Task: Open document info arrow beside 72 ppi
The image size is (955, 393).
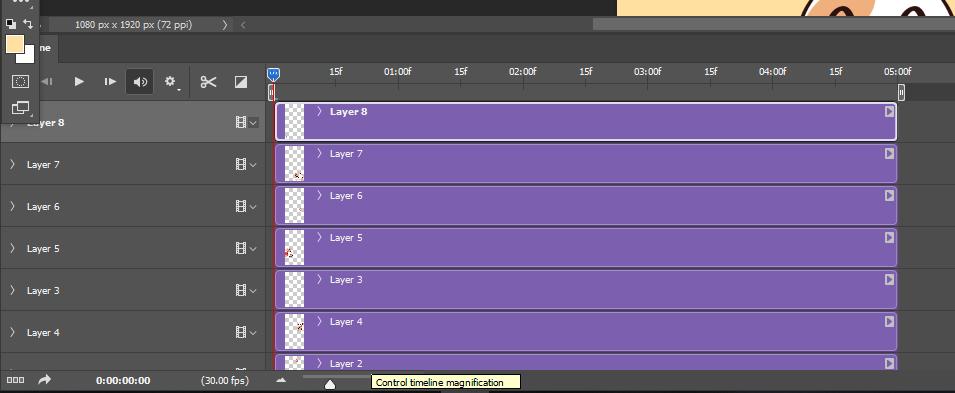Action: tap(225, 25)
